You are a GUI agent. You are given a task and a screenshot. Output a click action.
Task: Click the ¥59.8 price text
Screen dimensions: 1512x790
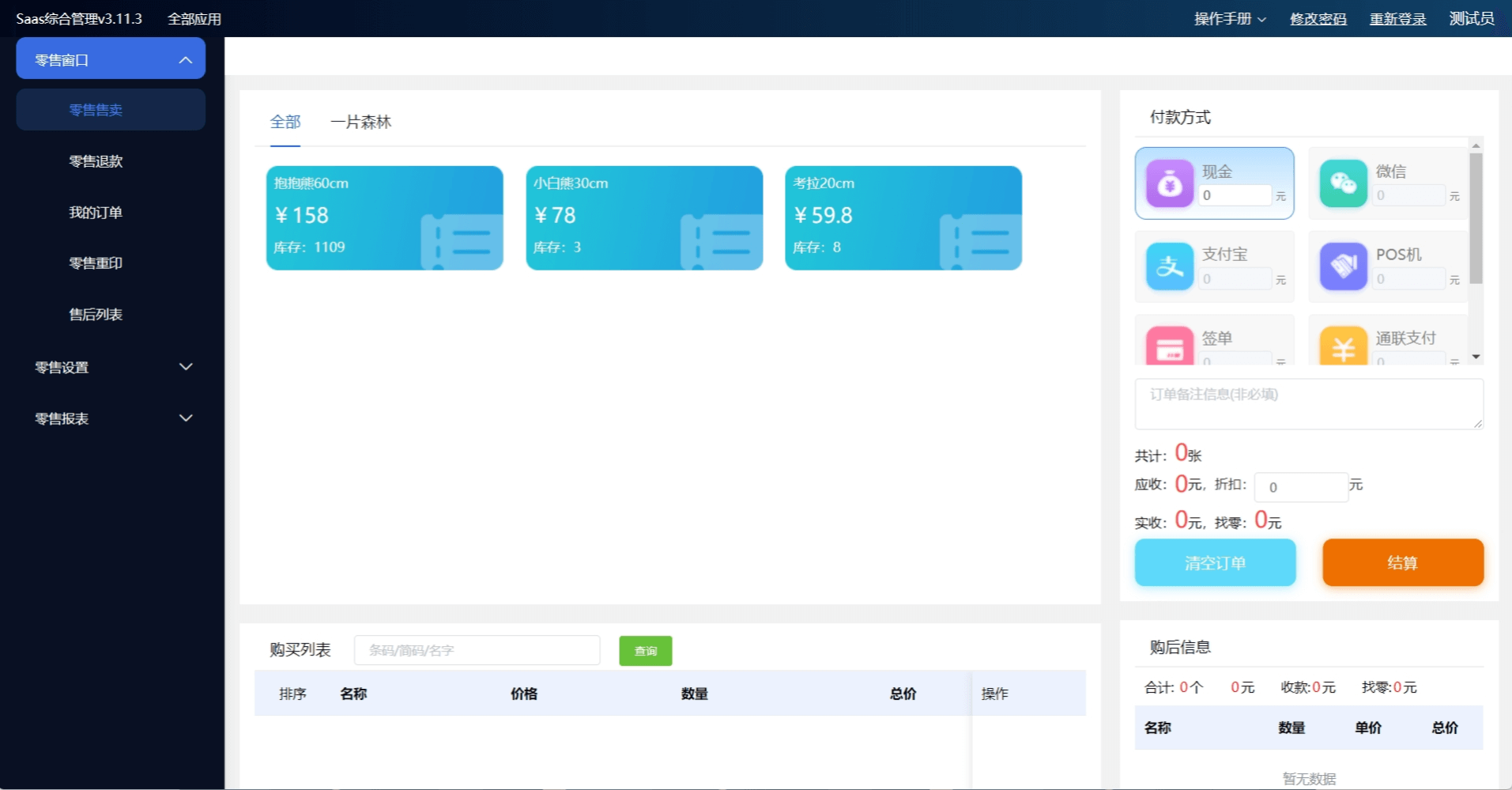[x=823, y=215]
